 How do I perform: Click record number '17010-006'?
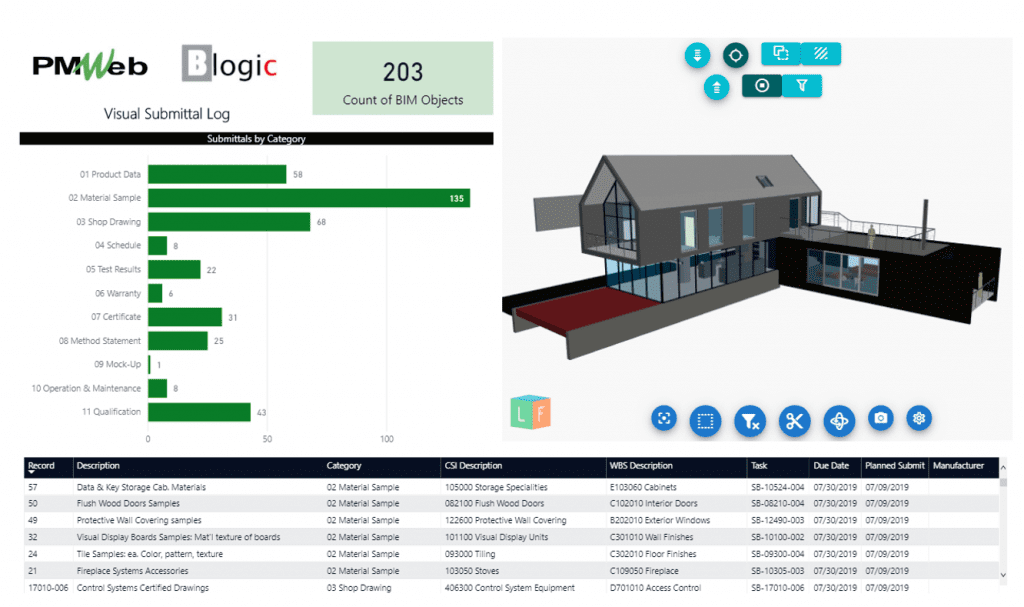[x=48, y=588]
